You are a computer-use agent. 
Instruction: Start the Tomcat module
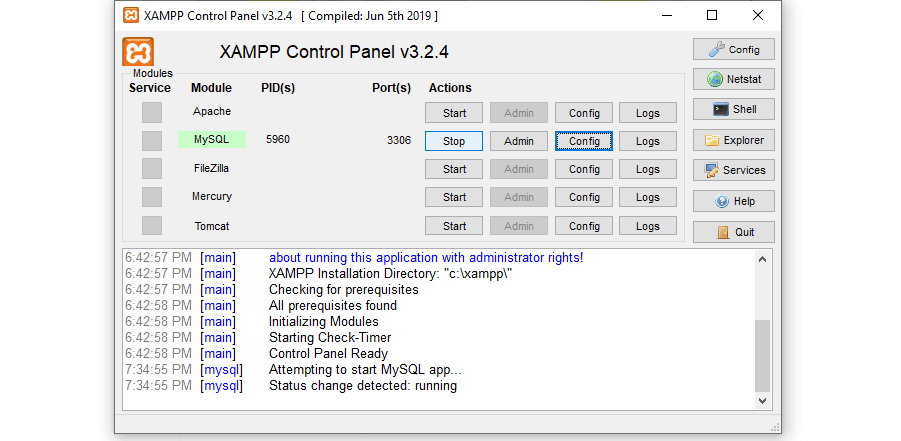coord(454,226)
